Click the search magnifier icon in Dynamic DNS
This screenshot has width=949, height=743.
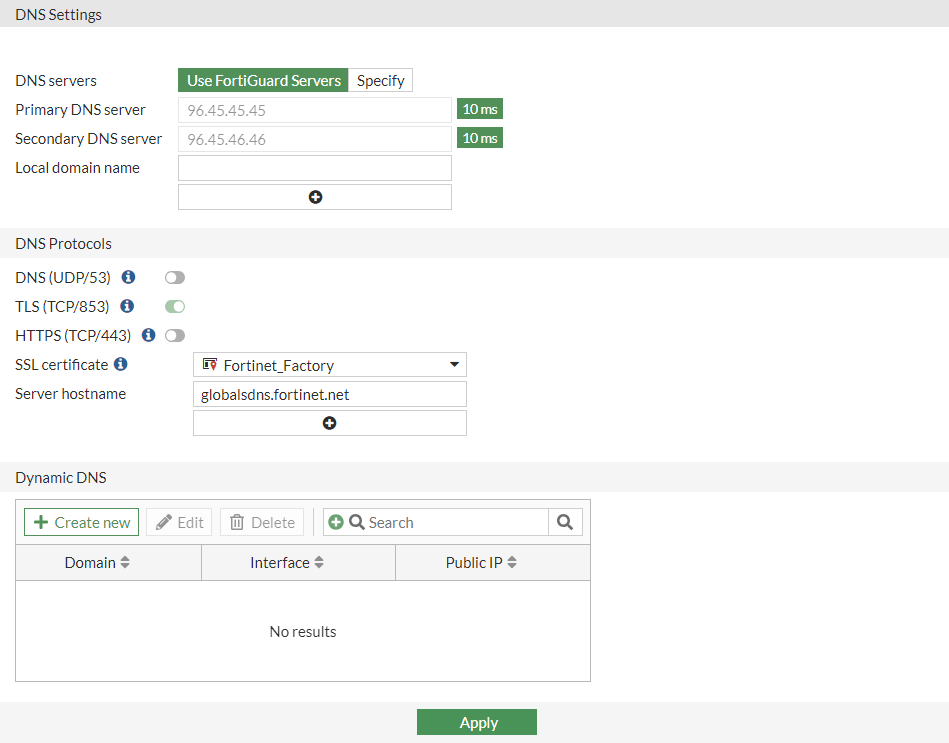(x=565, y=521)
